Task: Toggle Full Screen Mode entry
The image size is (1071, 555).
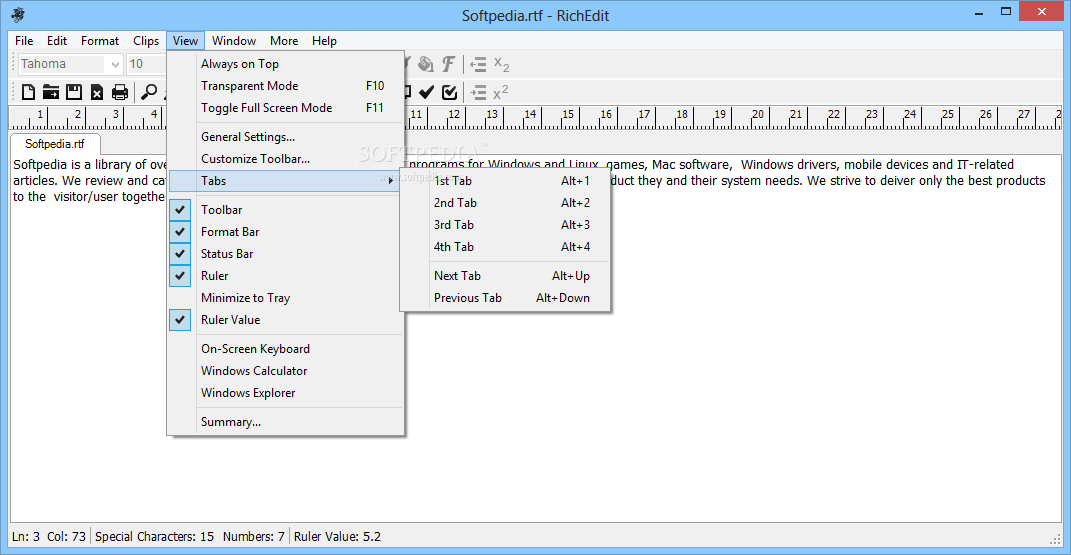Action: pos(286,108)
